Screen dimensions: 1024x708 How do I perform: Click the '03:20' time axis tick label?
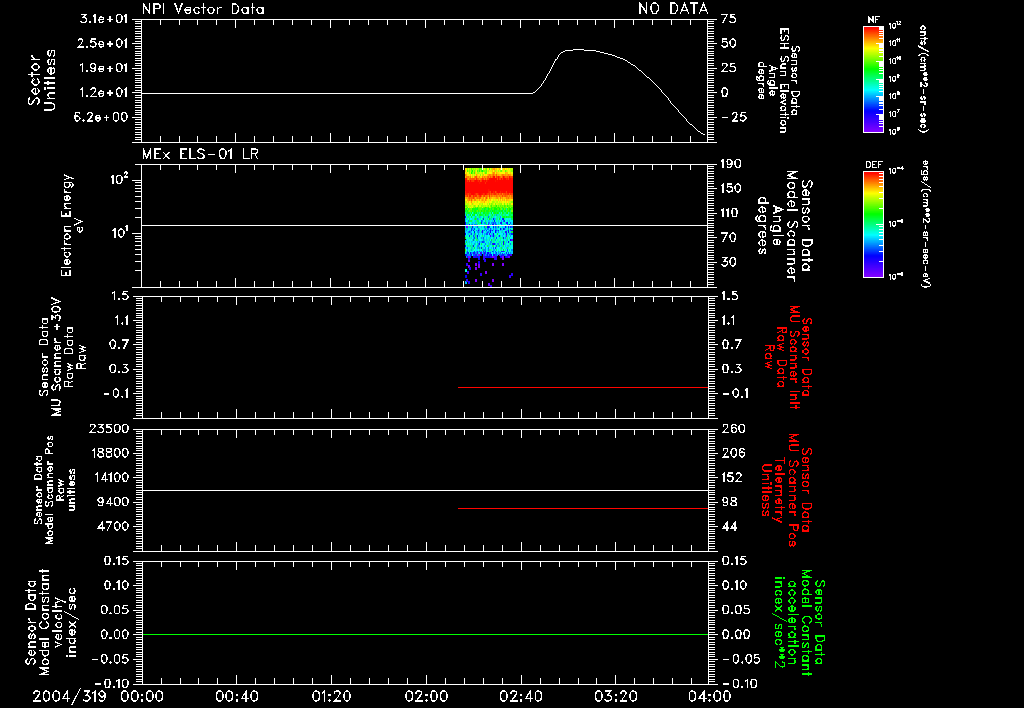[615, 696]
